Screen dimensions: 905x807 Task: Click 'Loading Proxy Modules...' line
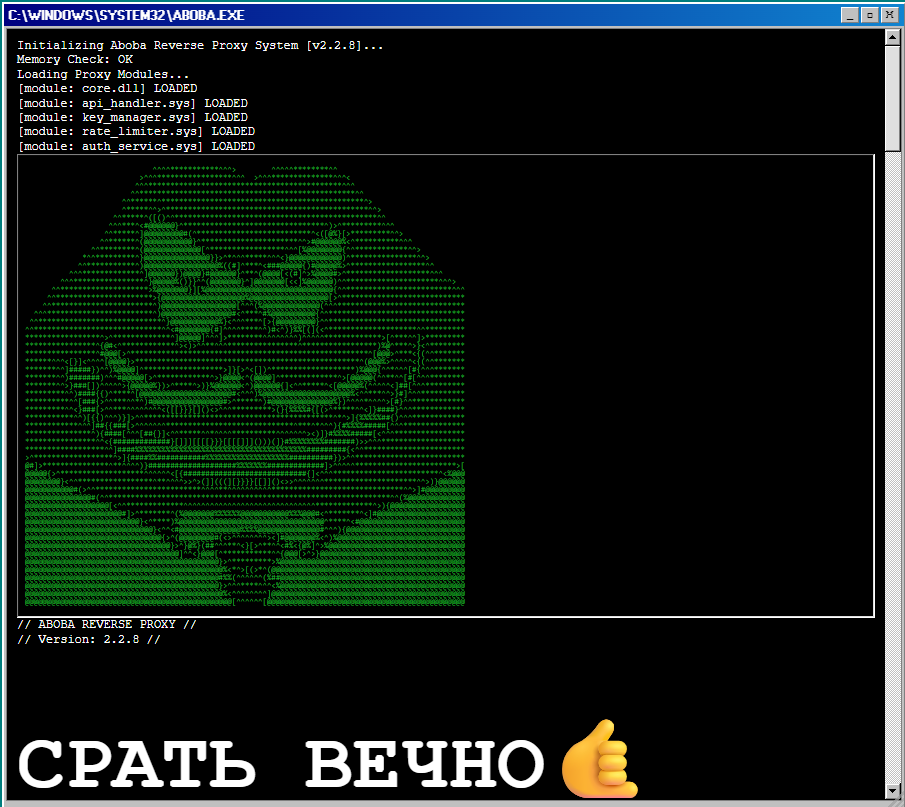click(x=103, y=74)
